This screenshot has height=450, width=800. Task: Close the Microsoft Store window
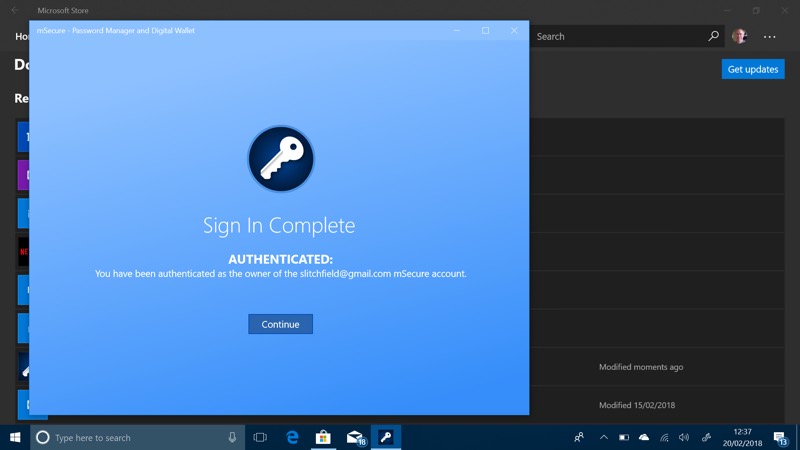pos(785,10)
